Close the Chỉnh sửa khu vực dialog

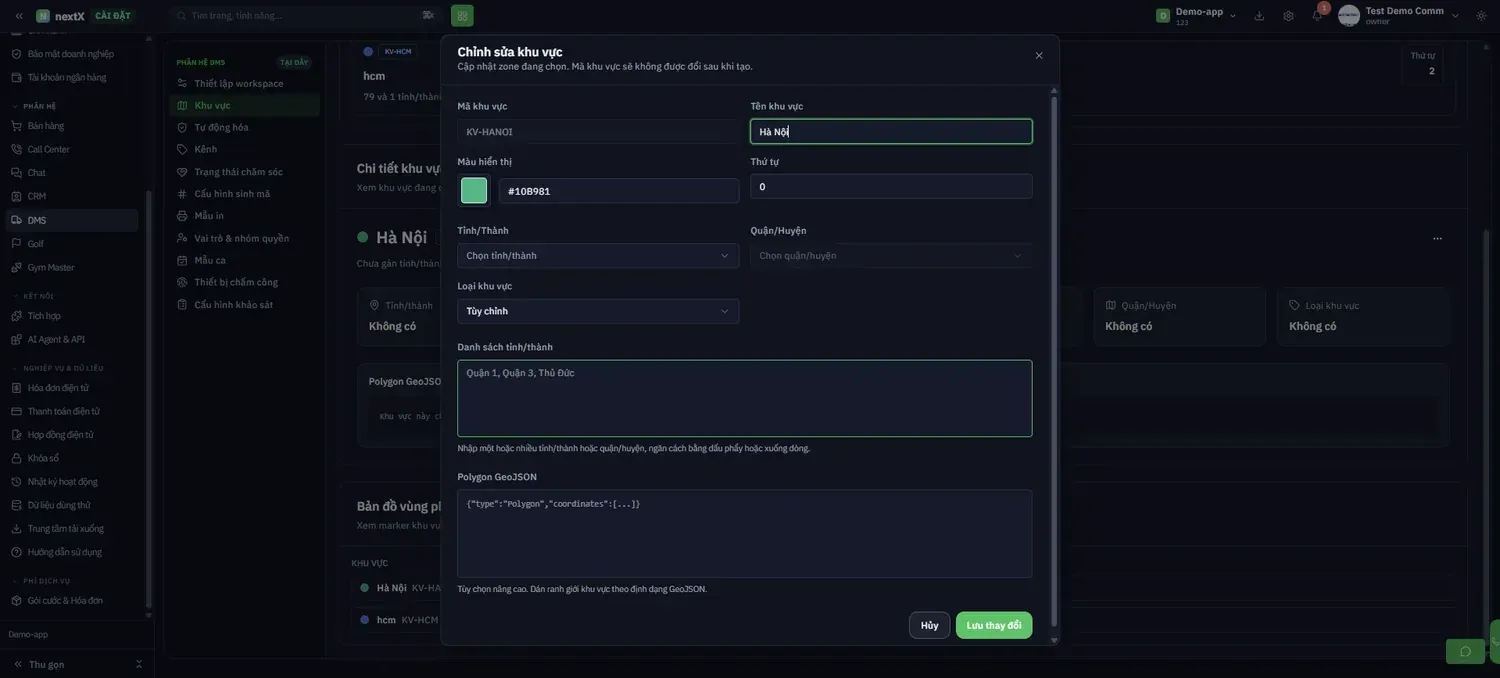click(x=1039, y=56)
